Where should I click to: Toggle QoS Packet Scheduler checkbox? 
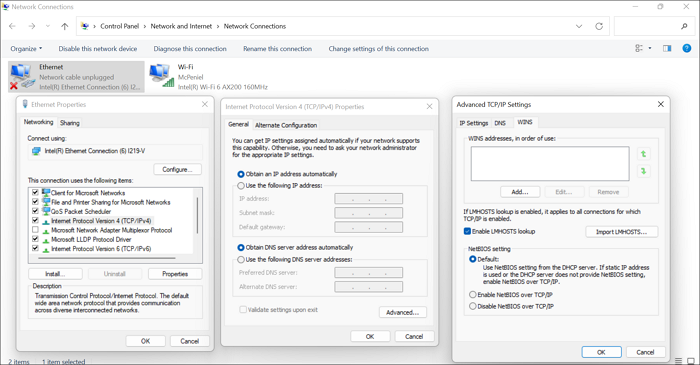coord(35,211)
